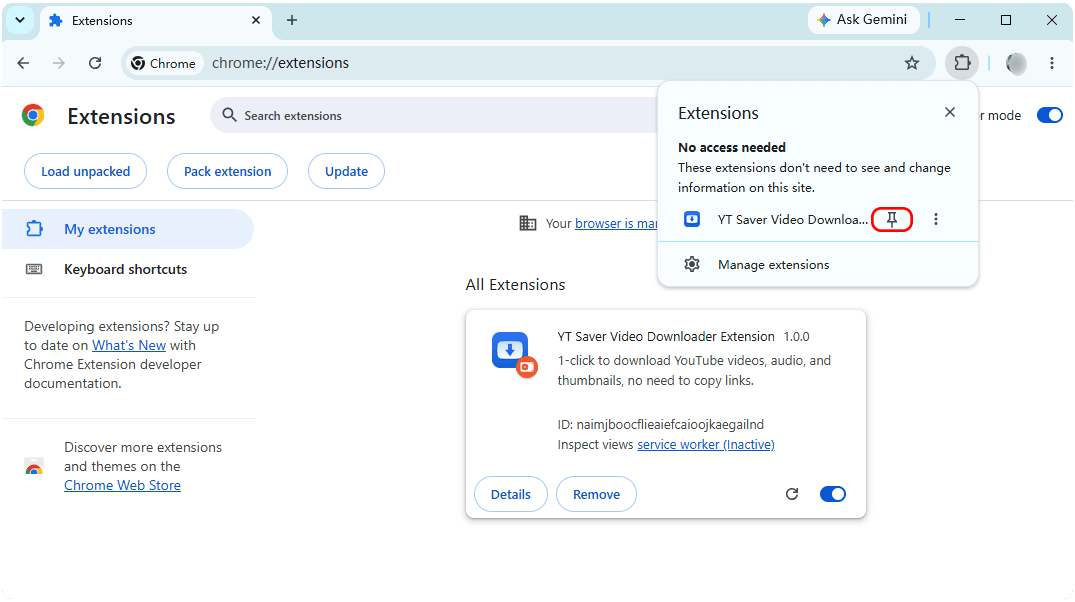Click the Manage extensions gear icon
1075x602 pixels.
tap(692, 265)
